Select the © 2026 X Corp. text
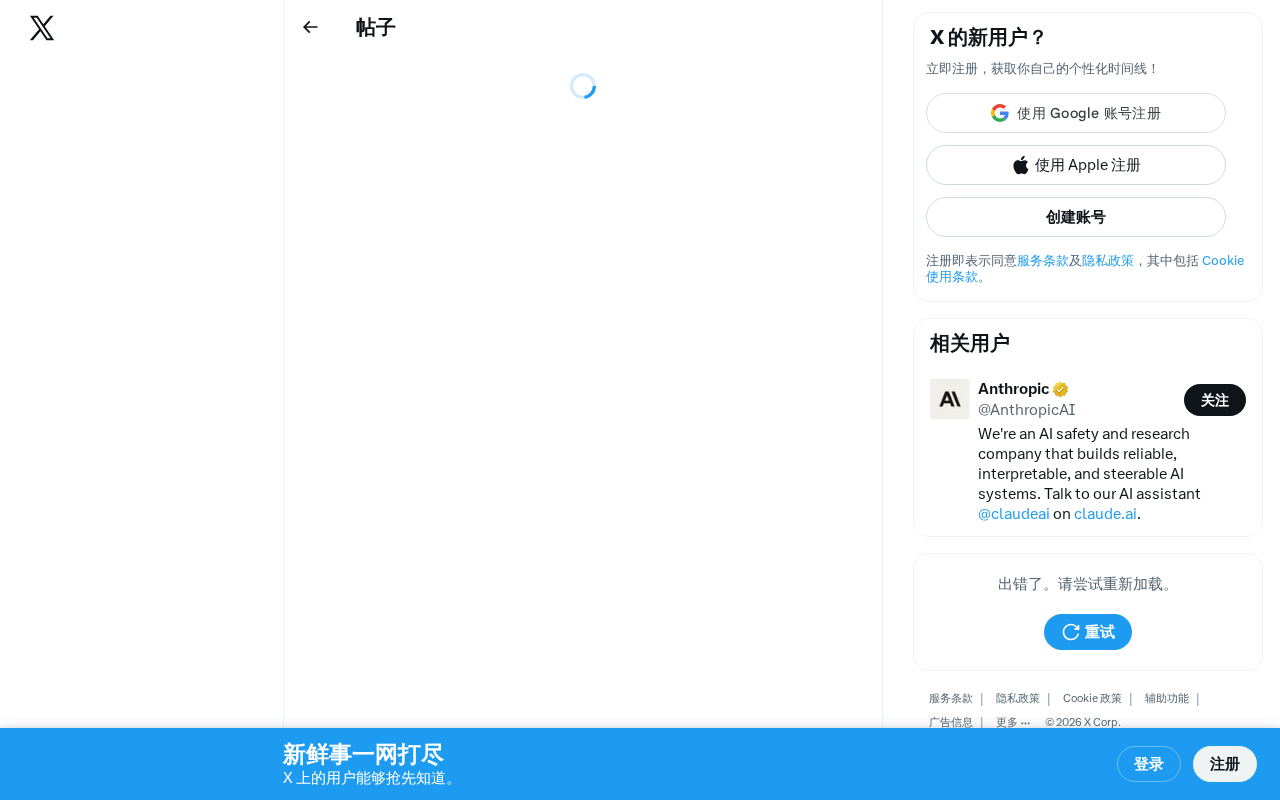This screenshot has height=800, width=1280. 1083,722
